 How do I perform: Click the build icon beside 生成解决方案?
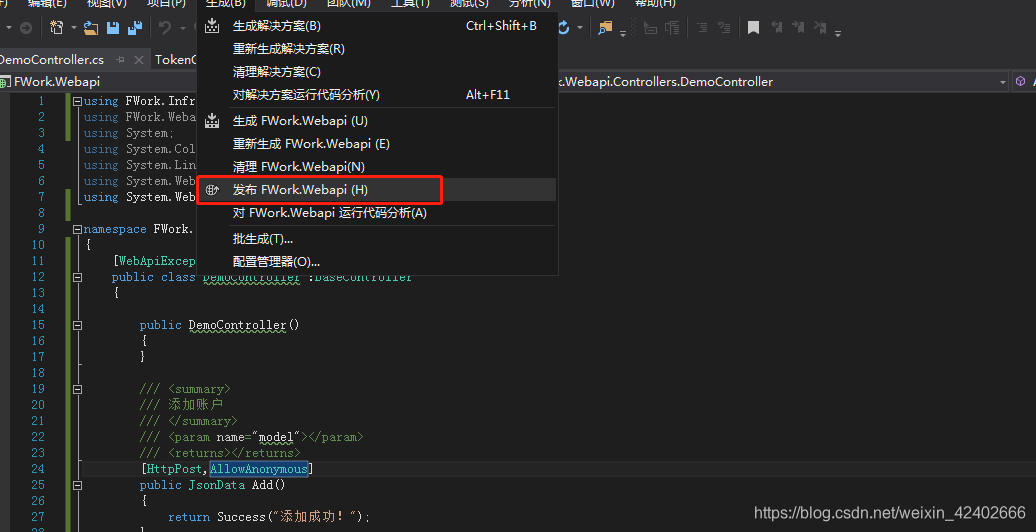(211, 26)
